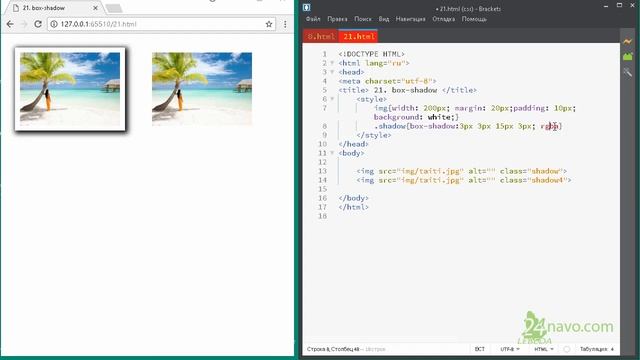Close the 21. box-shadow browser tab
Screen dimensions: 640x360
(x=95, y=8)
